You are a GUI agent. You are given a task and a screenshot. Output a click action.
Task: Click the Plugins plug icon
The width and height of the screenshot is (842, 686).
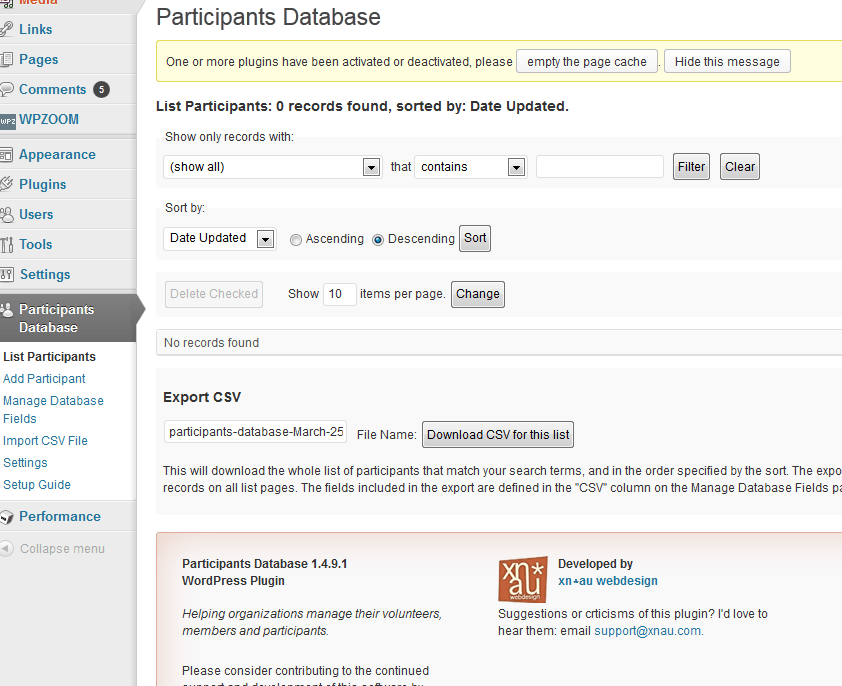pyautogui.click(x=6, y=184)
